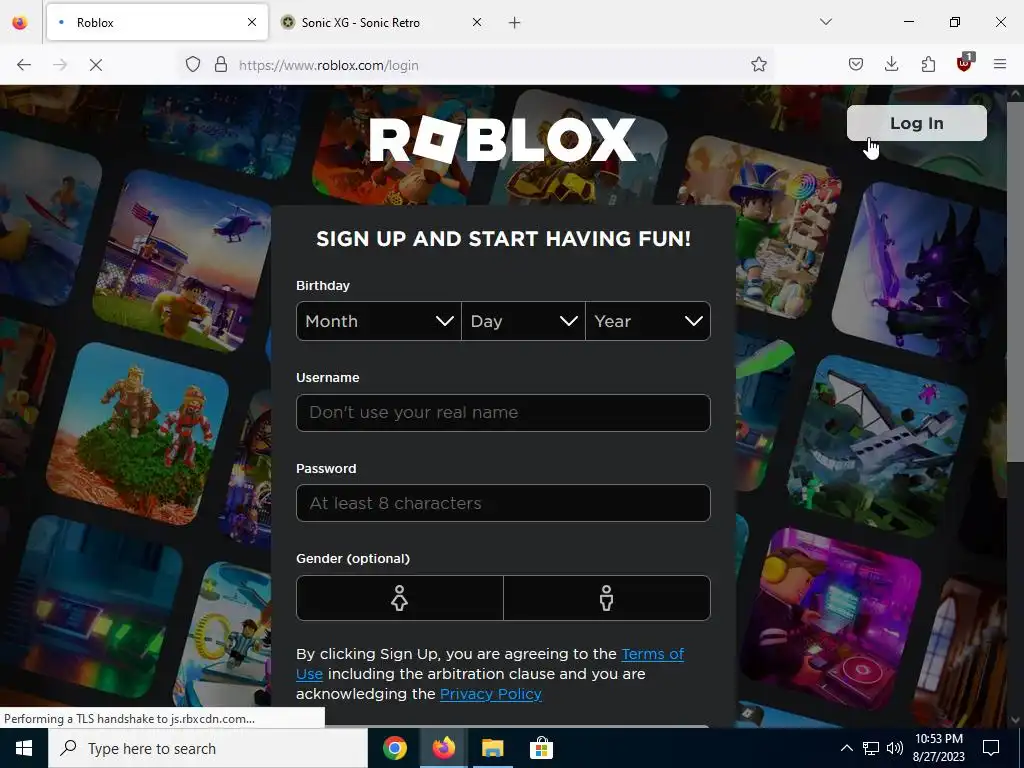Open the taskbar clock and date
This screenshot has height=768, width=1024.
coord(938,748)
